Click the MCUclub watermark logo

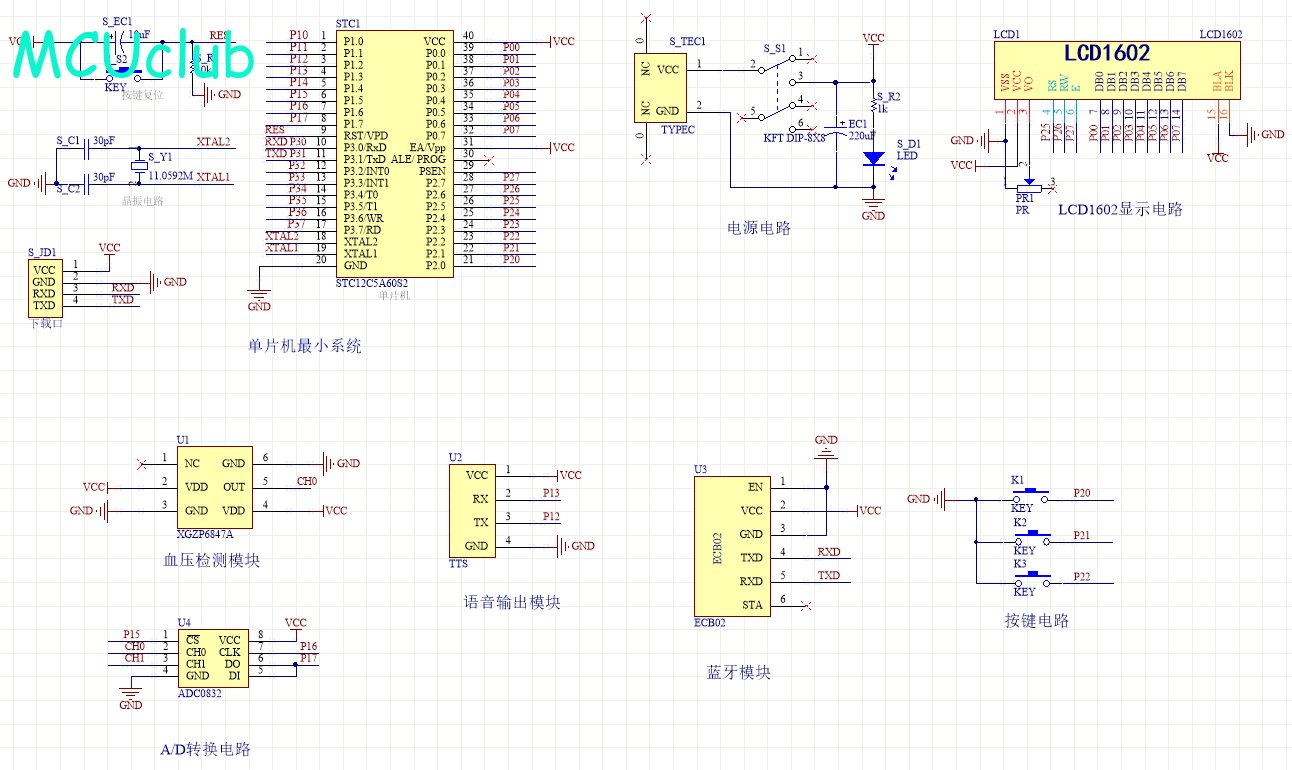[x=133, y=58]
